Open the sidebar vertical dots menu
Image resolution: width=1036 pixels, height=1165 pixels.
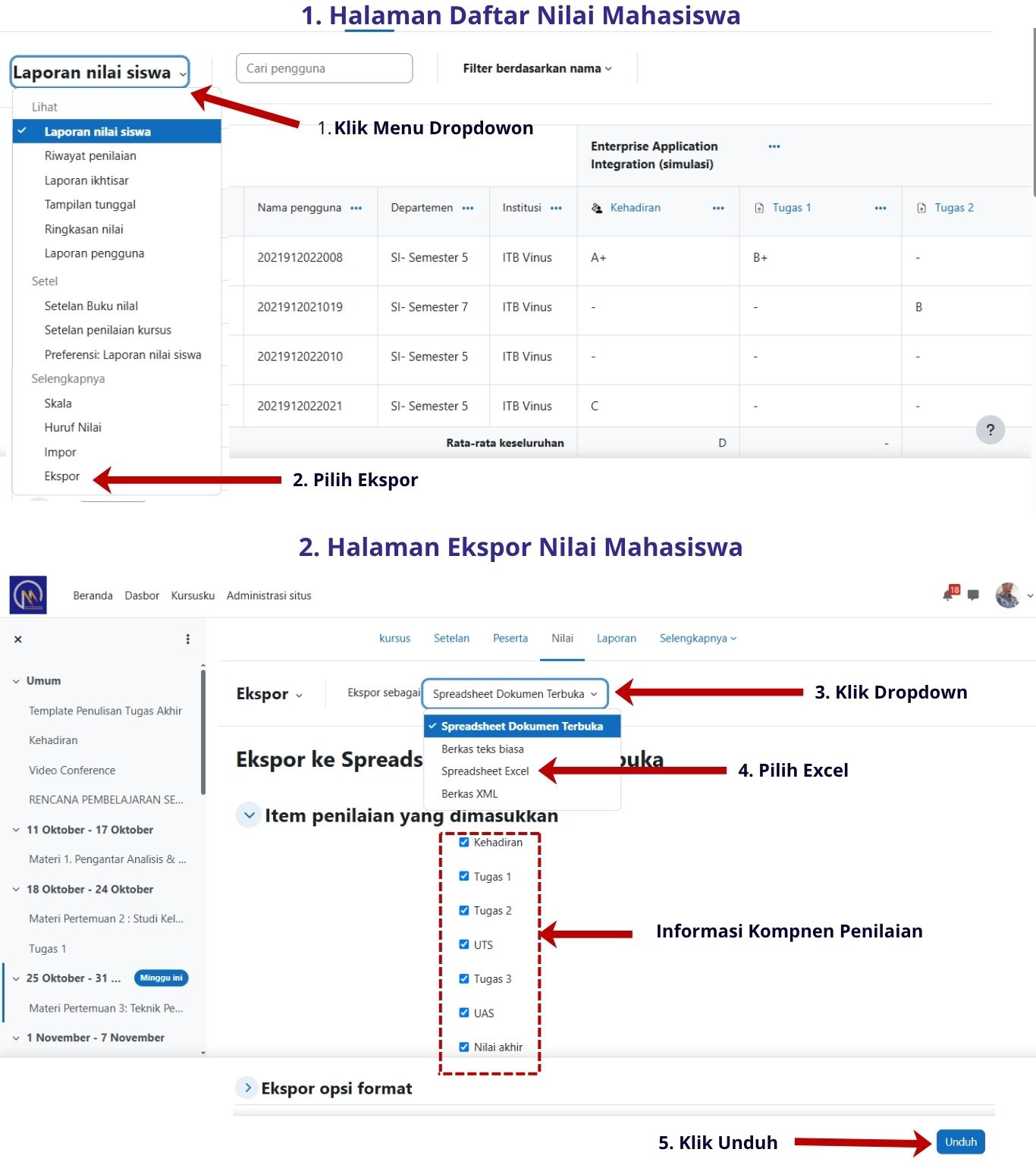click(188, 639)
